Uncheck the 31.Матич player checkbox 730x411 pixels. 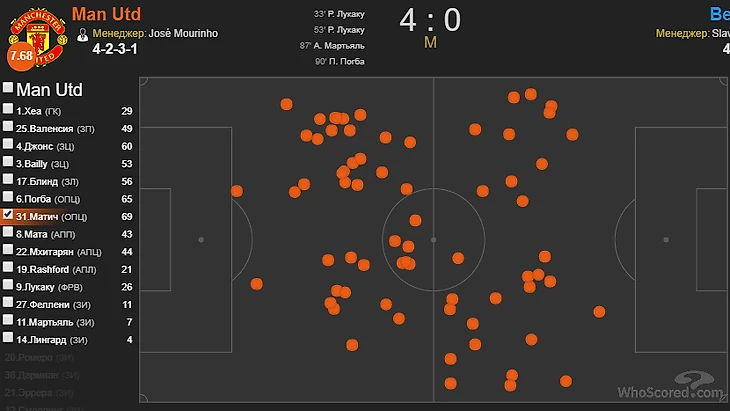coord(8,216)
